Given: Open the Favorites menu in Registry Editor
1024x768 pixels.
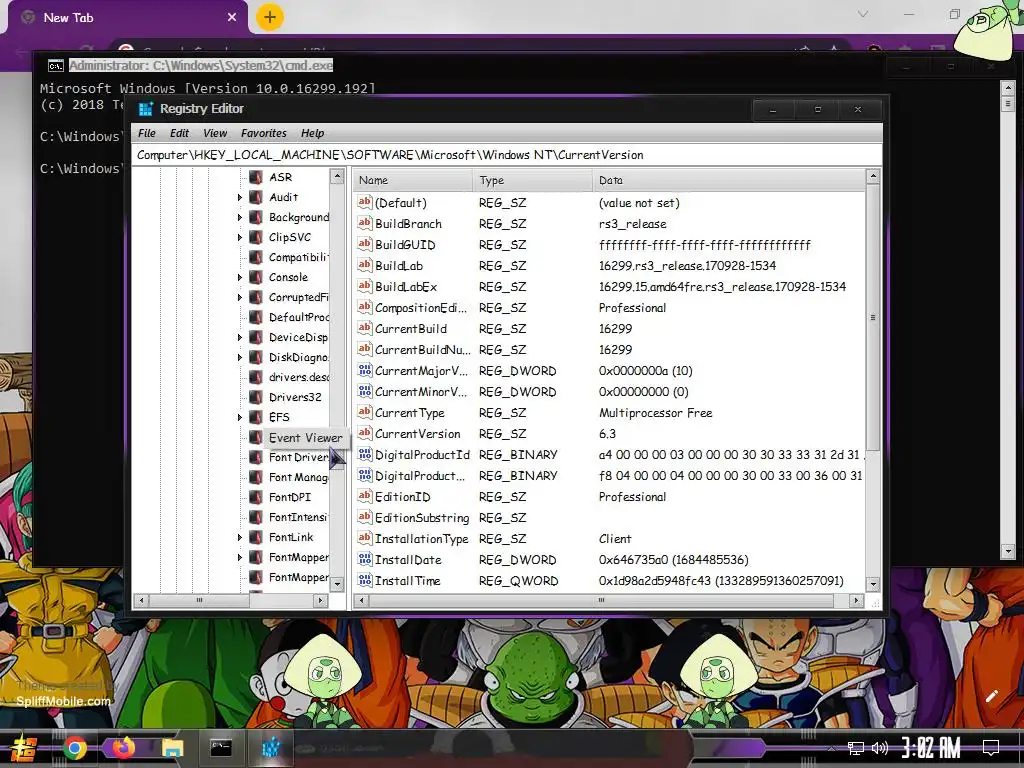Looking at the screenshot, I should coord(264,133).
